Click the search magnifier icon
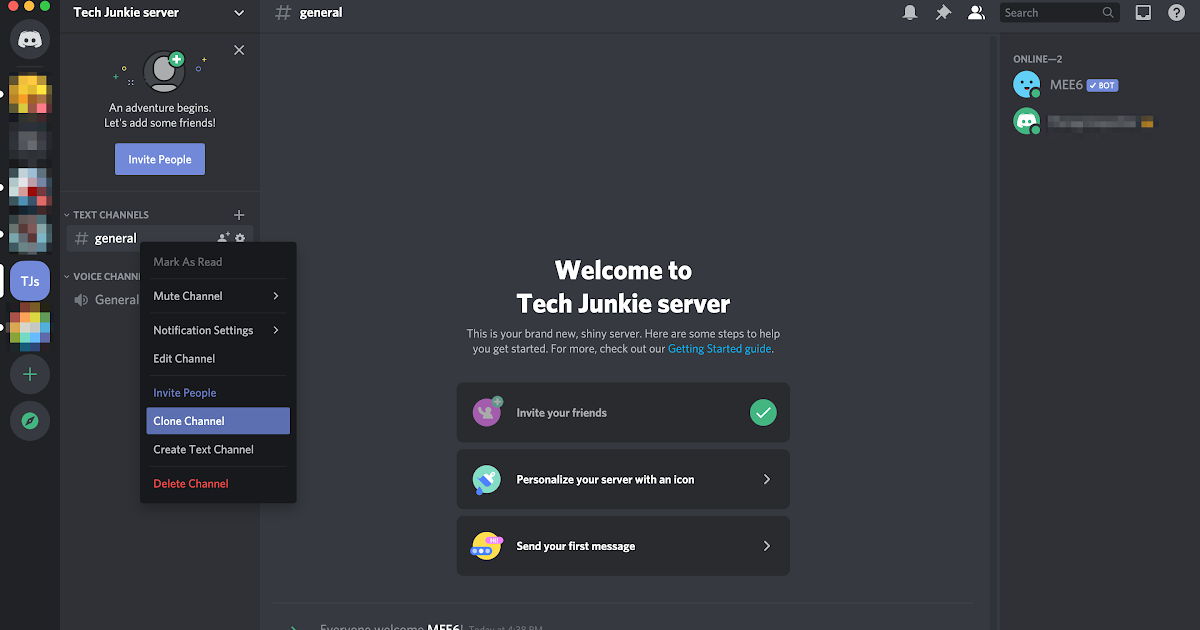The width and height of the screenshot is (1200, 630). click(1108, 13)
